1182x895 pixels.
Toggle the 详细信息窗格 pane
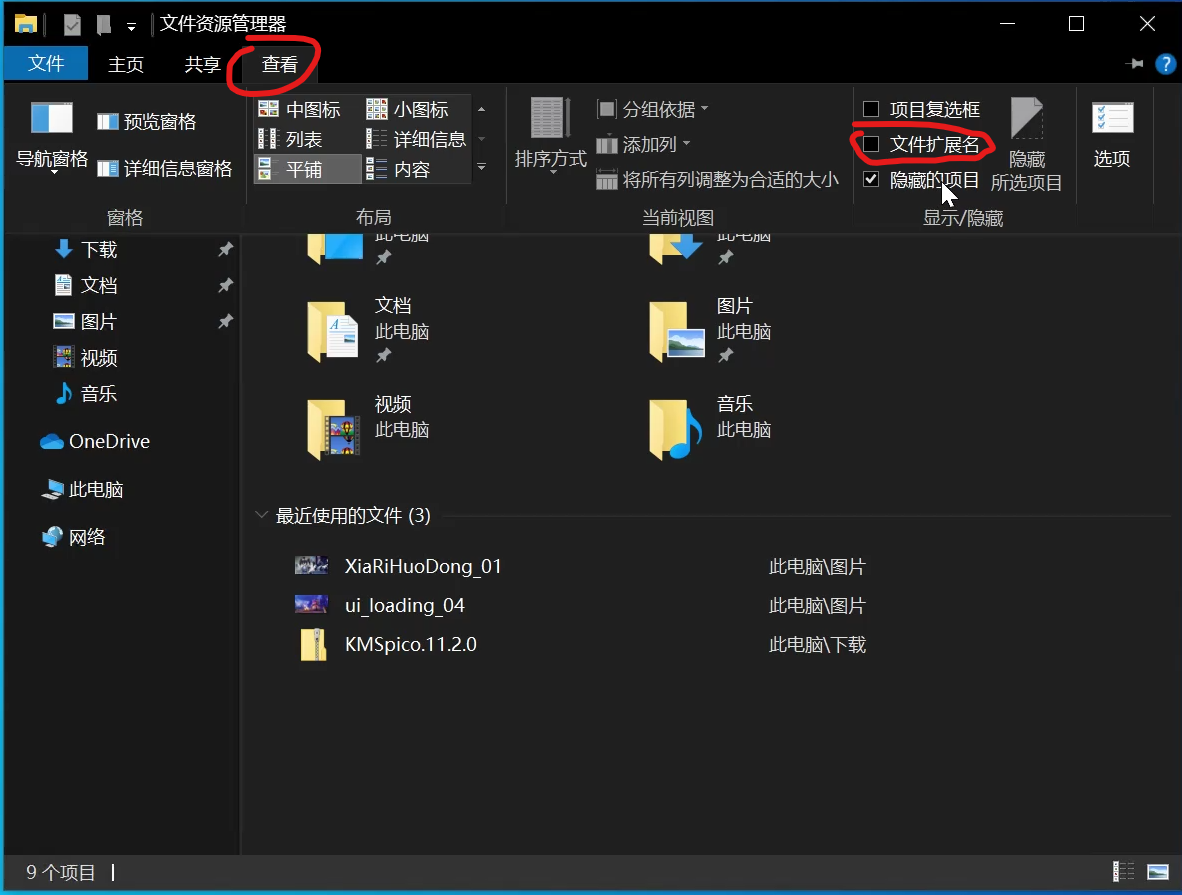[165, 168]
